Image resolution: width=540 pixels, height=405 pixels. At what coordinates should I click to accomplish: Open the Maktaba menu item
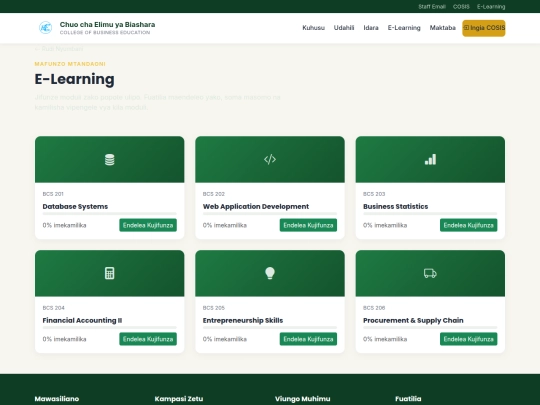point(443,28)
